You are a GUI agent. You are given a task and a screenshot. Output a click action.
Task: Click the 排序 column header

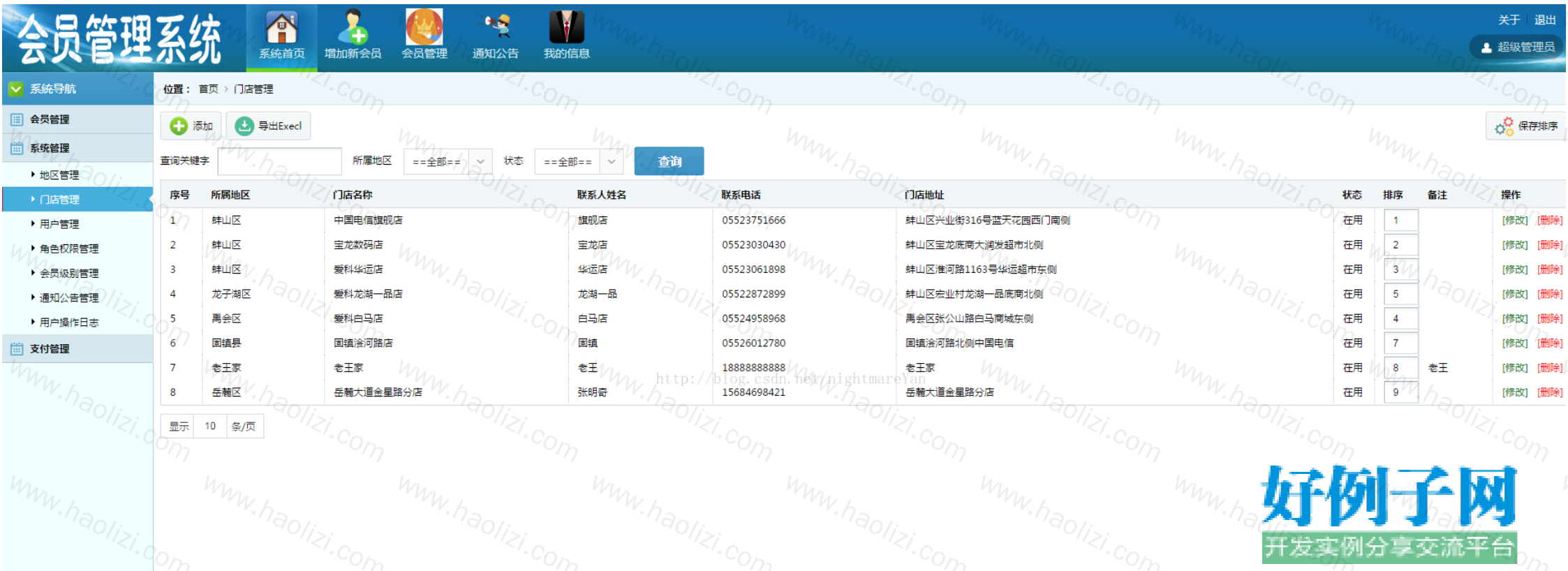1393,195
